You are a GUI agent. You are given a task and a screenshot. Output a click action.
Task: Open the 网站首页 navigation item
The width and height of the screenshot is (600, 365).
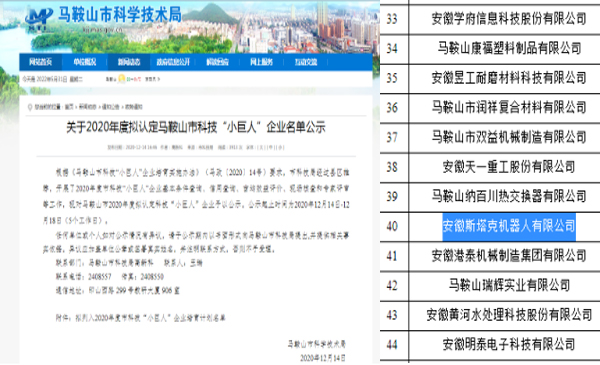pyautogui.click(x=41, y=62)
